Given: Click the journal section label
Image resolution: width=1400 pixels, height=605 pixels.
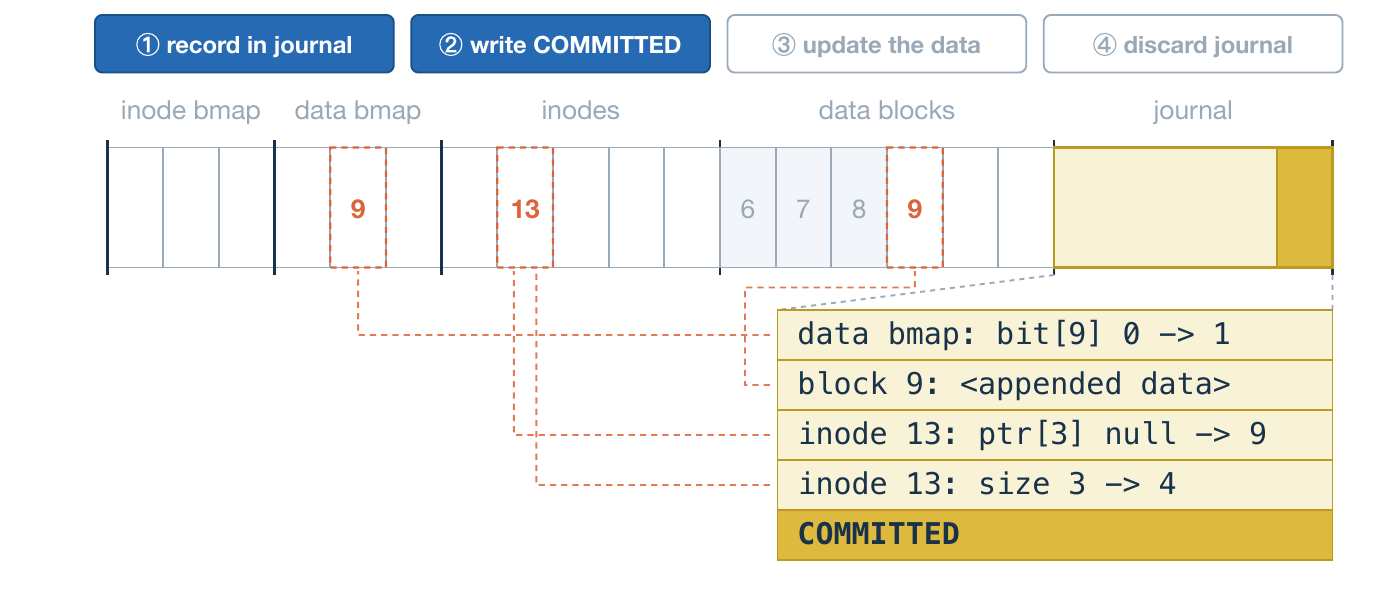Looking at the screenshot, I should coord(1192,110).
